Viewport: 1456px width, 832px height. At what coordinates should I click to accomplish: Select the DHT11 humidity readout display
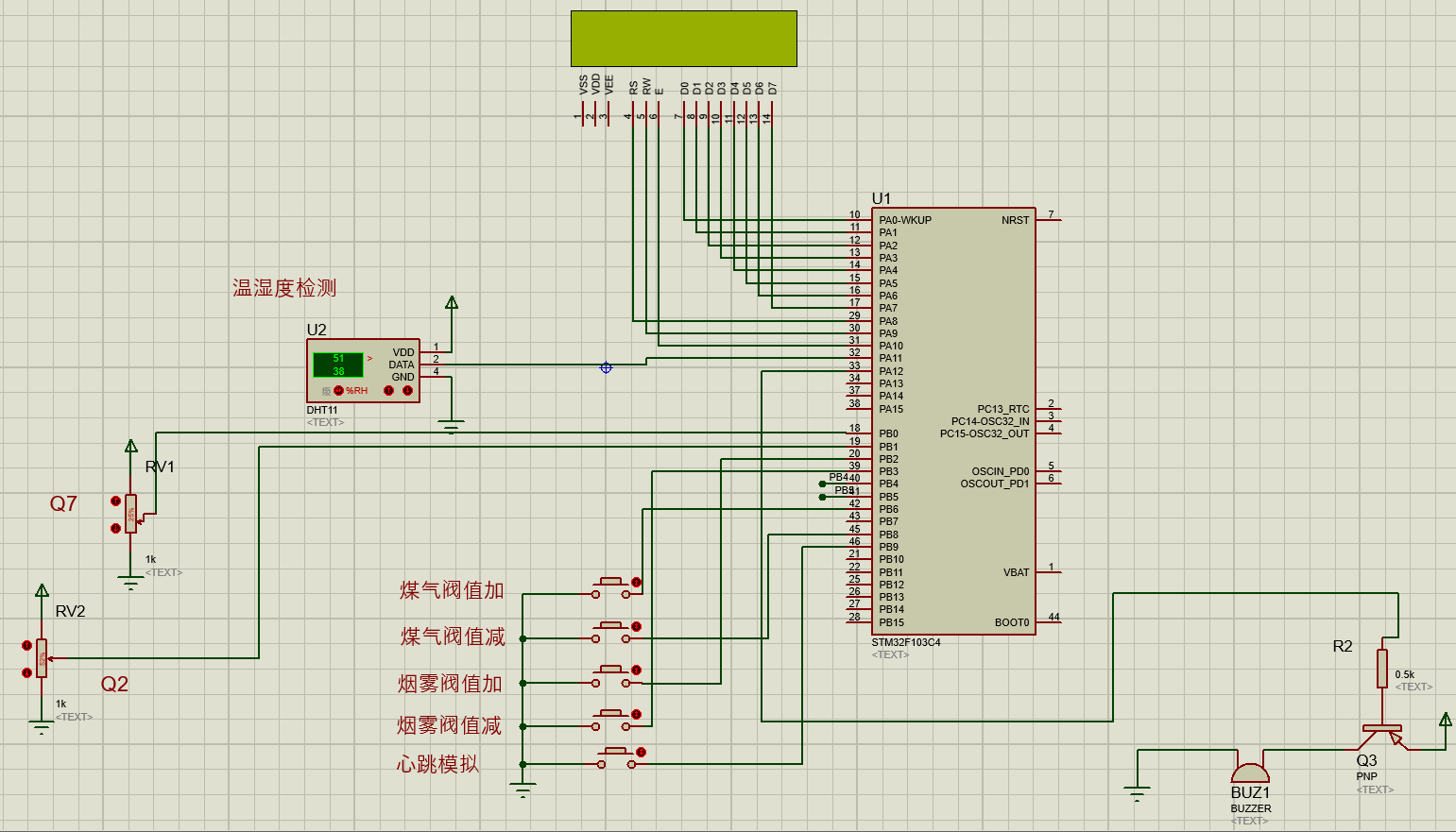[338, 365]
